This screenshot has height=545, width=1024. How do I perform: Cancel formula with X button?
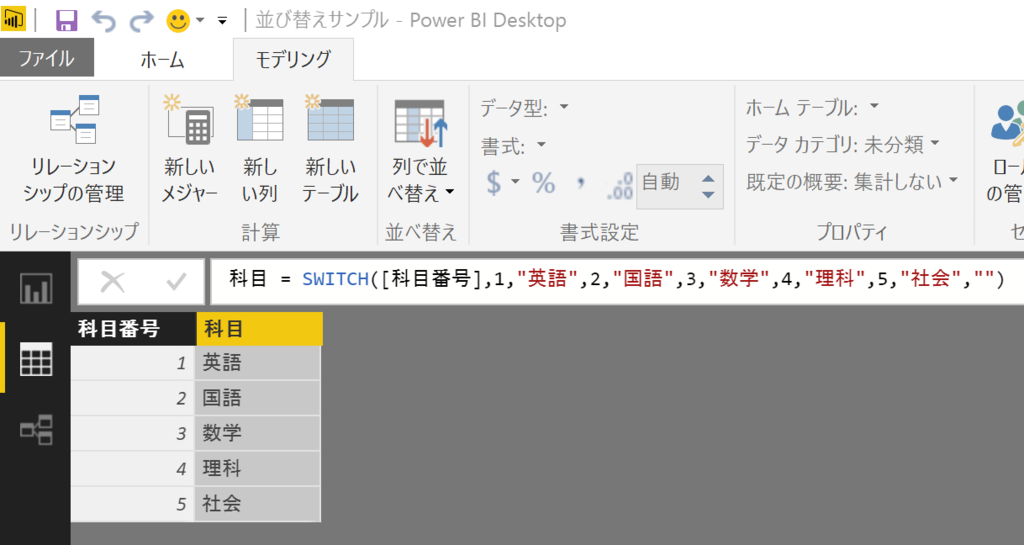pyautogui.click(x=112, y=282)
